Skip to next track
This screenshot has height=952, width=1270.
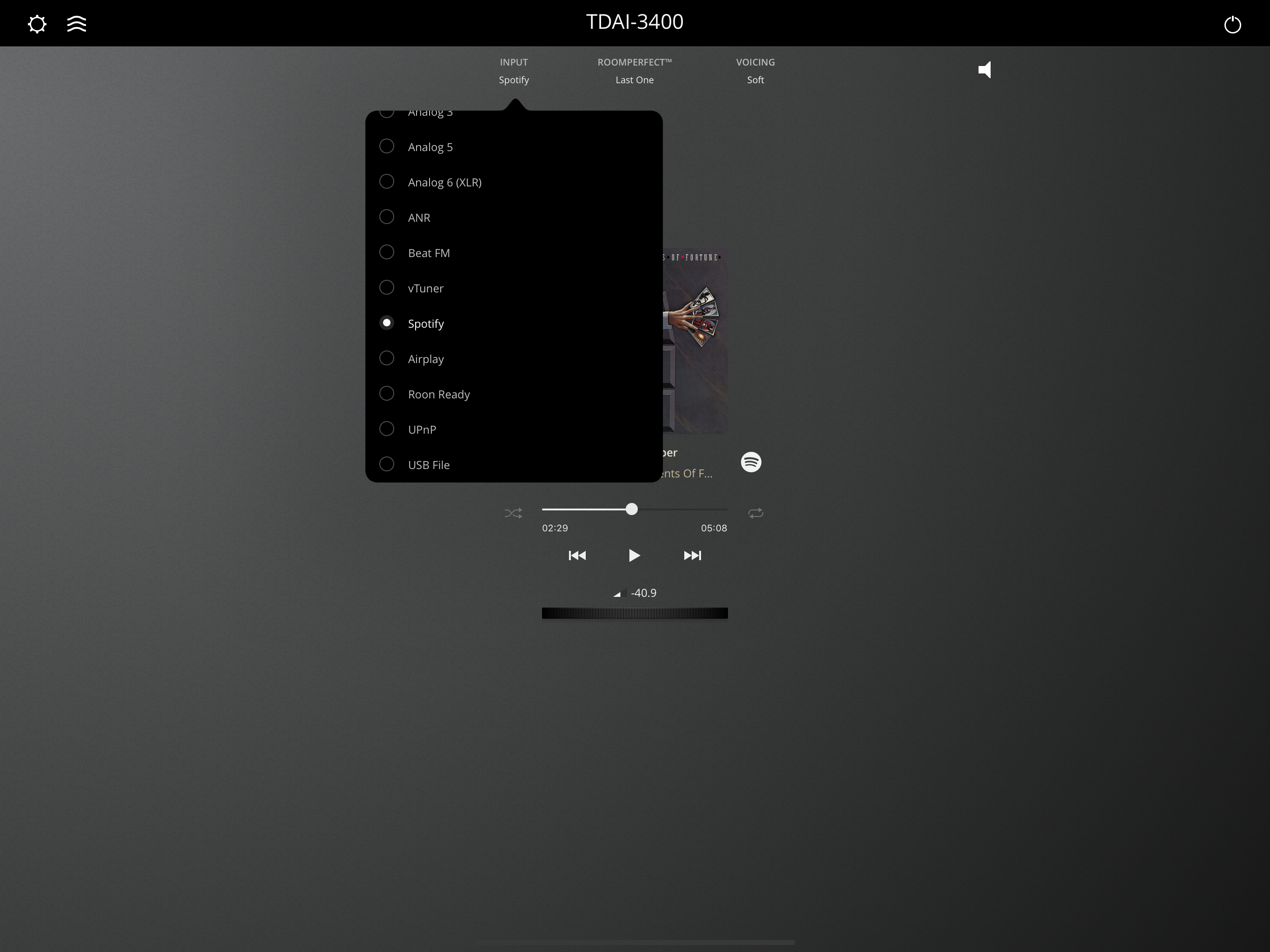point(693,556)
